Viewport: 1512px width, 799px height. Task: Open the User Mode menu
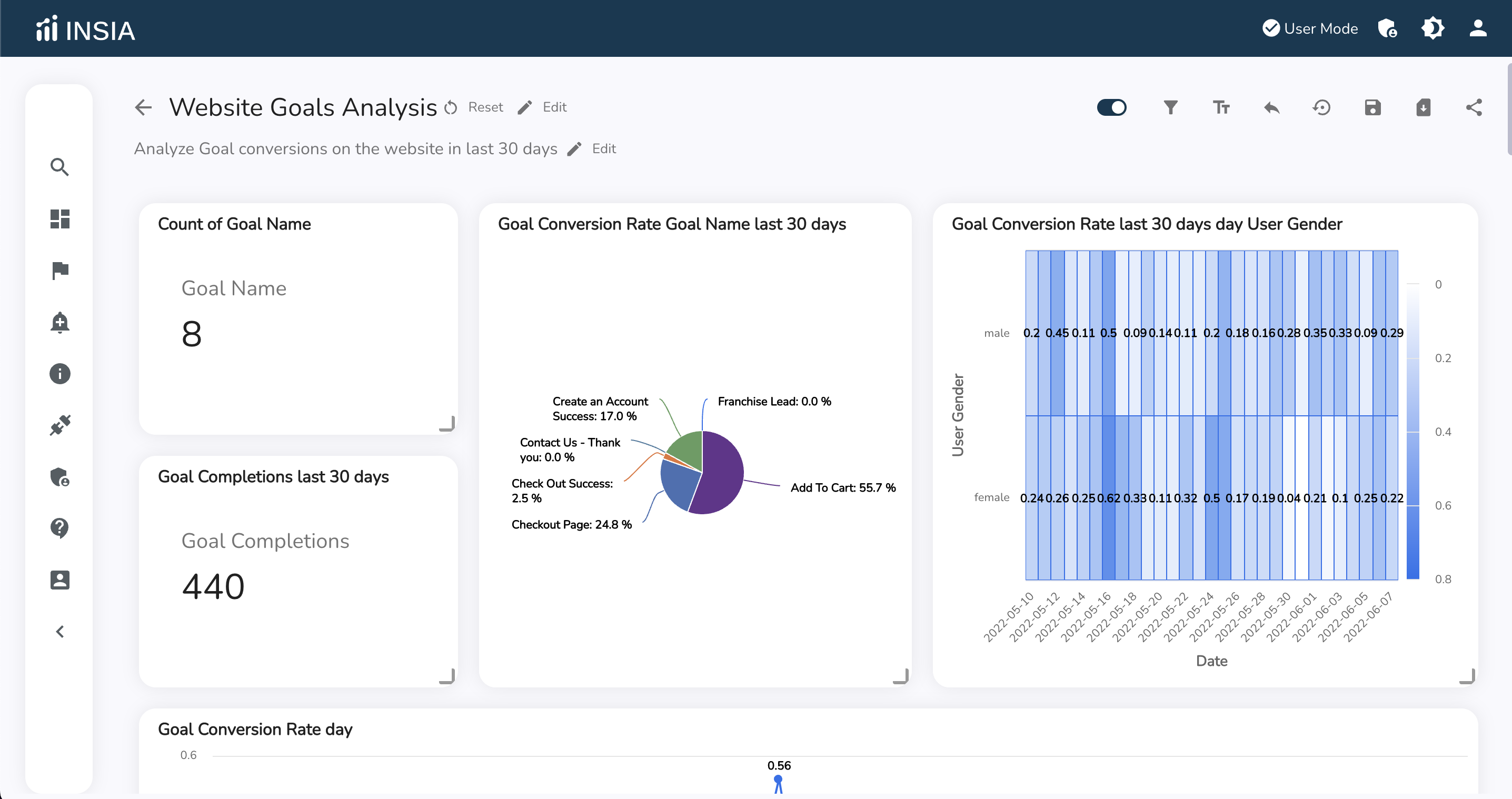click(1309, 28)
